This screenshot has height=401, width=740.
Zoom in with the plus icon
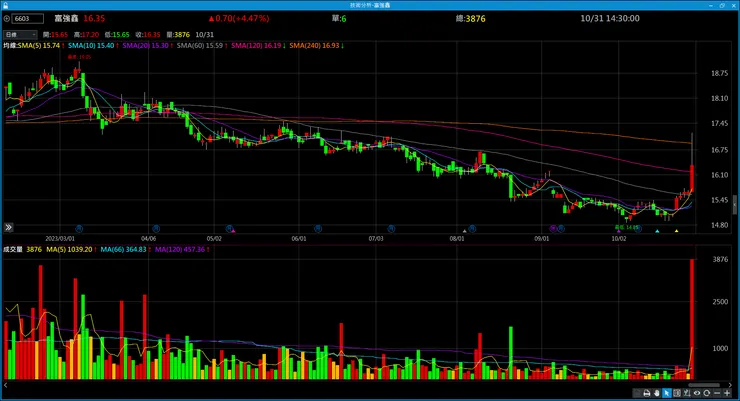[x=727, y=393]
